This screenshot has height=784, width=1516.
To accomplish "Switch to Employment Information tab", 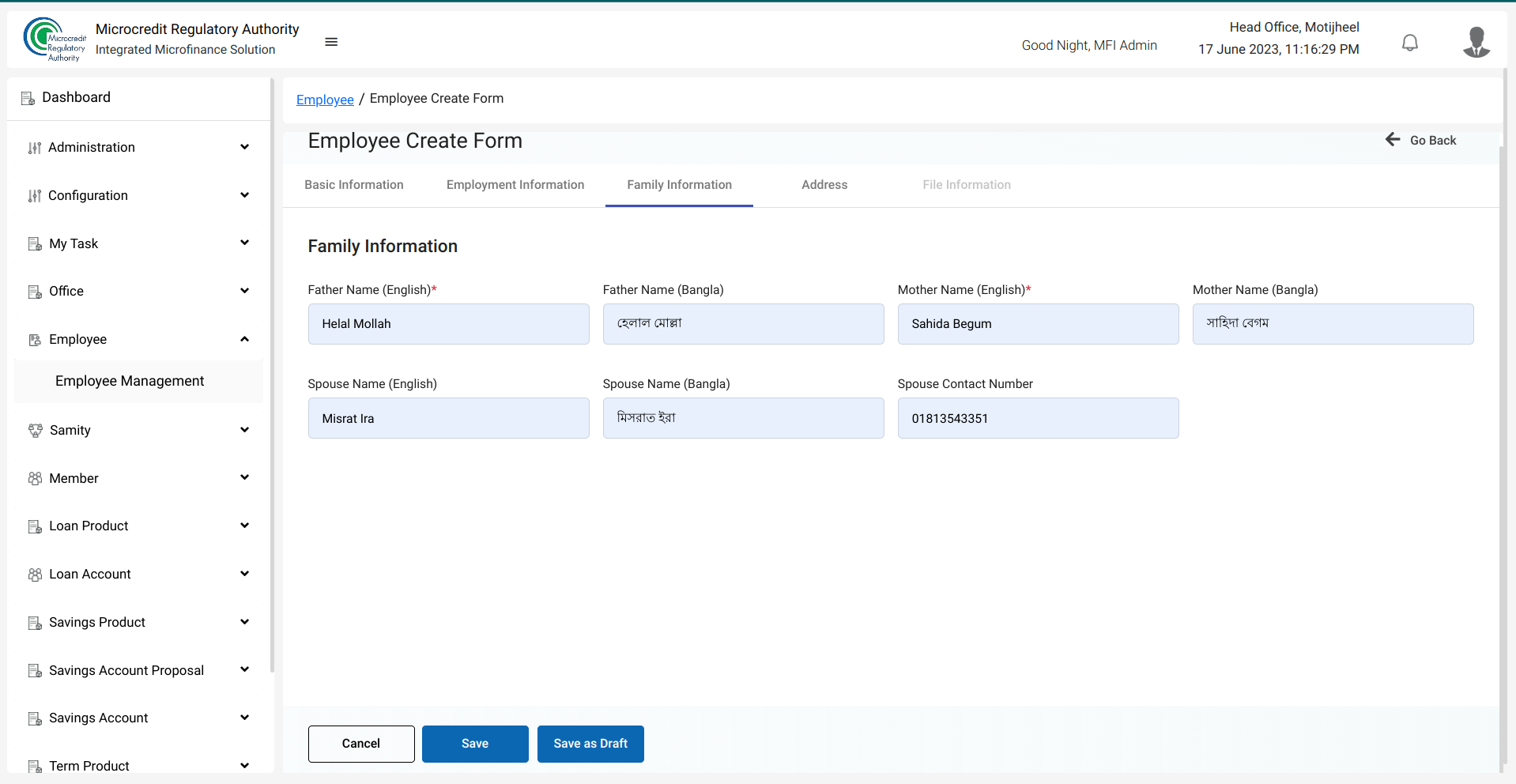I will click(515, 185).
